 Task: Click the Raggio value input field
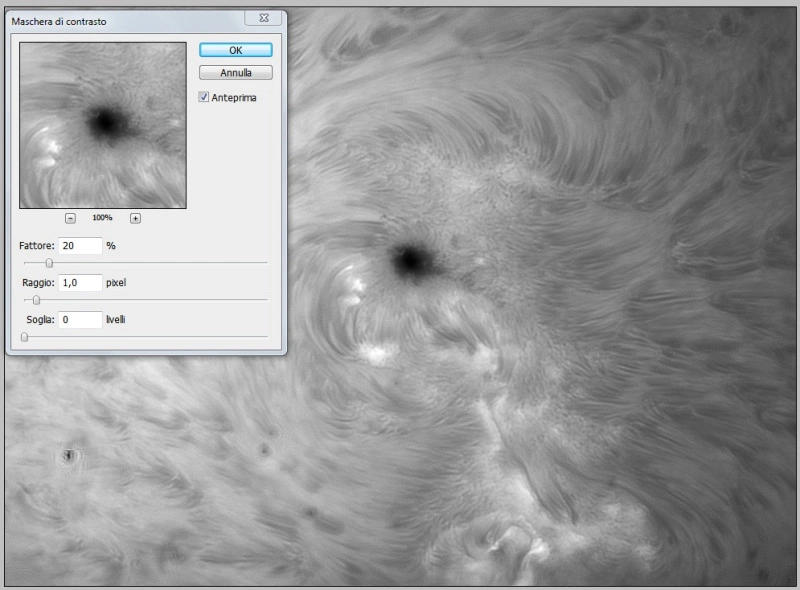tap(80, 283)
